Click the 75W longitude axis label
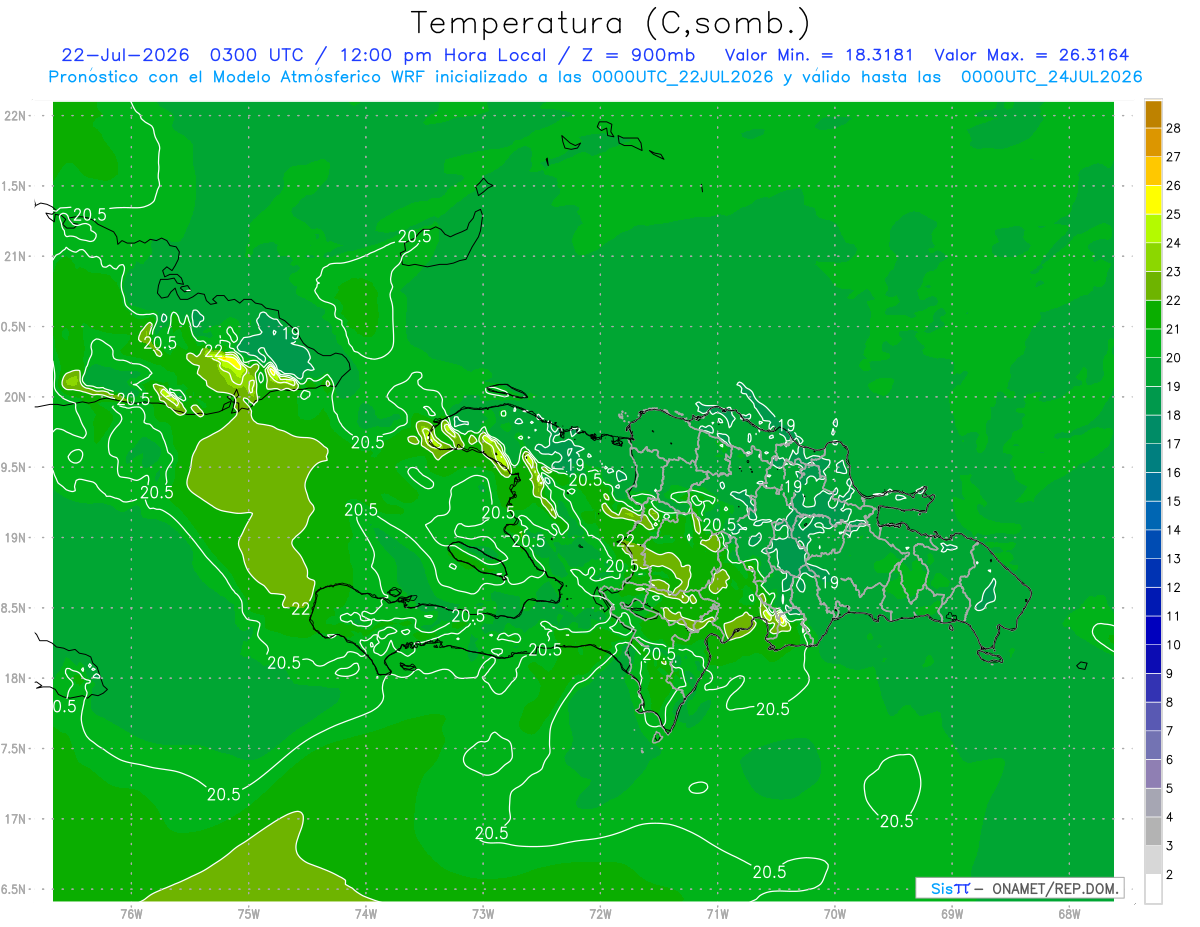The height and width of the screenshot is (927, 1200). coord(248,913)
